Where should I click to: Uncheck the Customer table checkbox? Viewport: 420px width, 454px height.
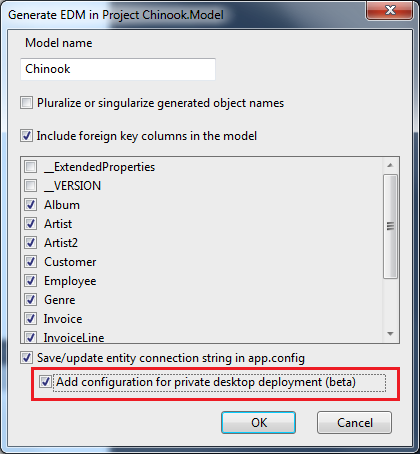(31, 261)
